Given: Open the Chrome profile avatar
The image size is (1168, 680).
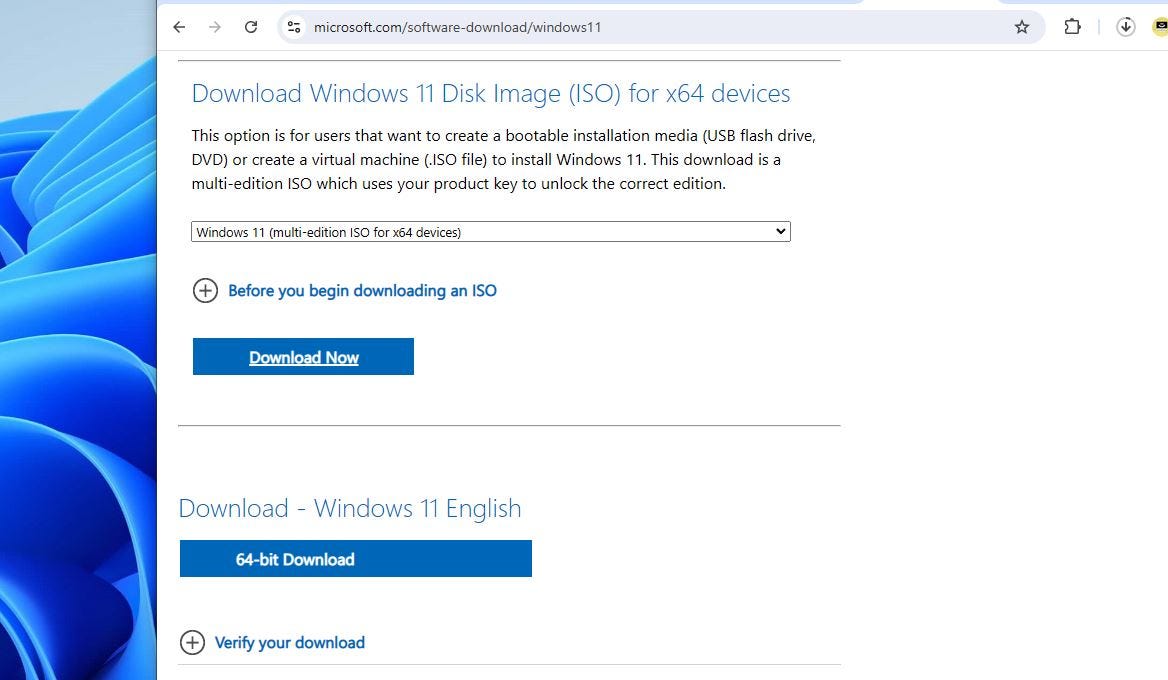Looking at the screenshot, I should [x=1161, y=27].
